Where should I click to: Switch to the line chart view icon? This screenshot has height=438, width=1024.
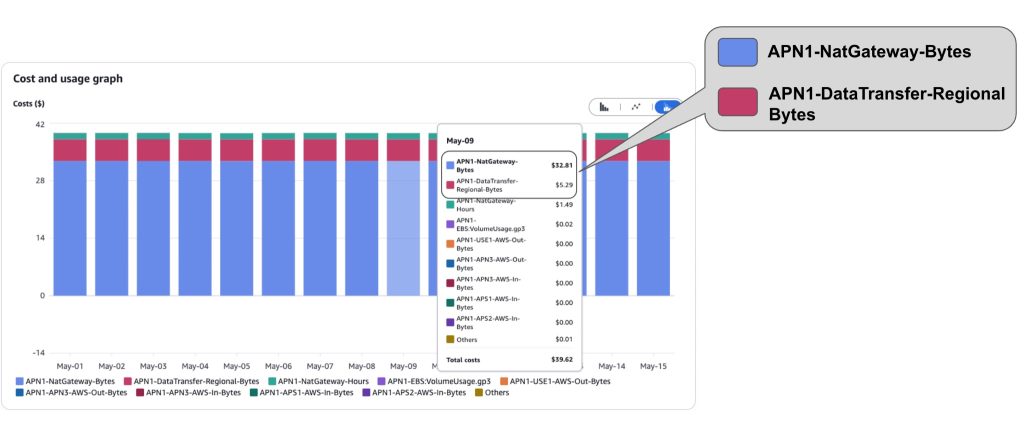click(x=635, y=107)
